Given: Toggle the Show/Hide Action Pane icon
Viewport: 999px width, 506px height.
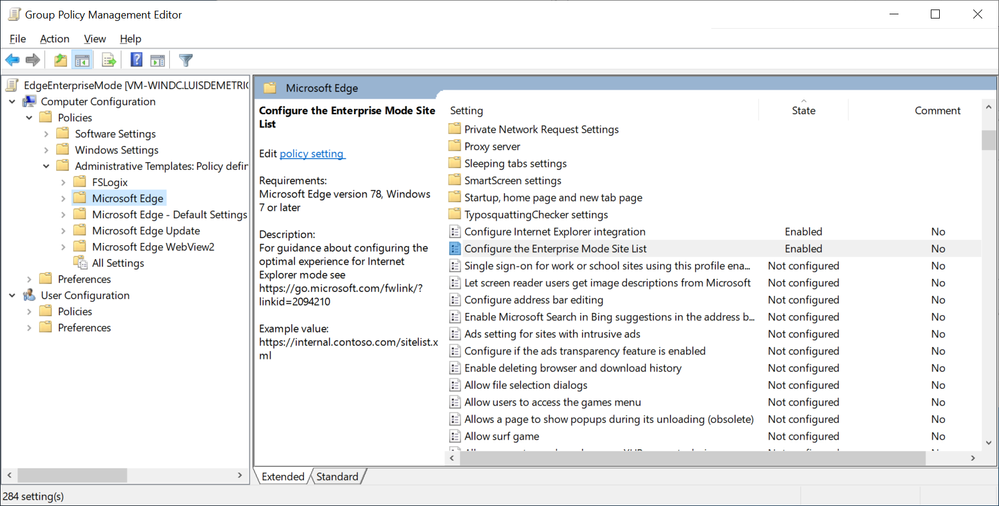Looking at the screenshot, I should click(x=157, y=60).
